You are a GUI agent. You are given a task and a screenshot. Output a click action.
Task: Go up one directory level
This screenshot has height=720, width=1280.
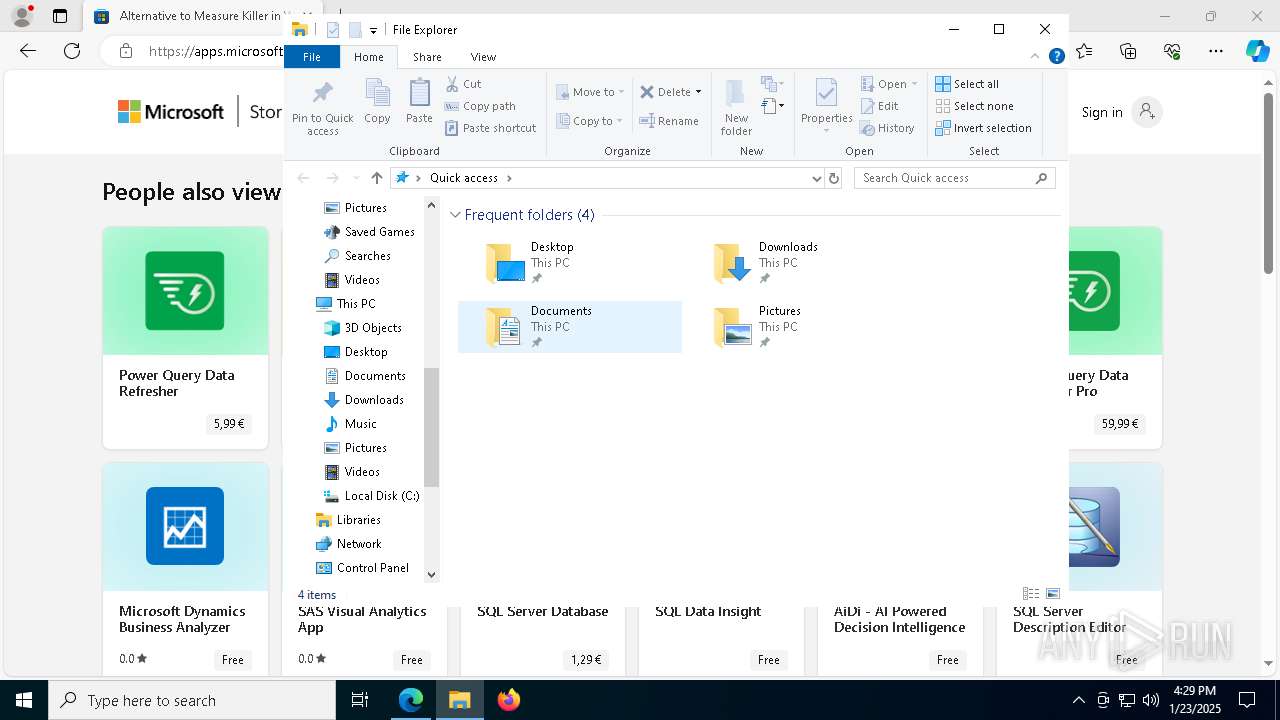376,178
